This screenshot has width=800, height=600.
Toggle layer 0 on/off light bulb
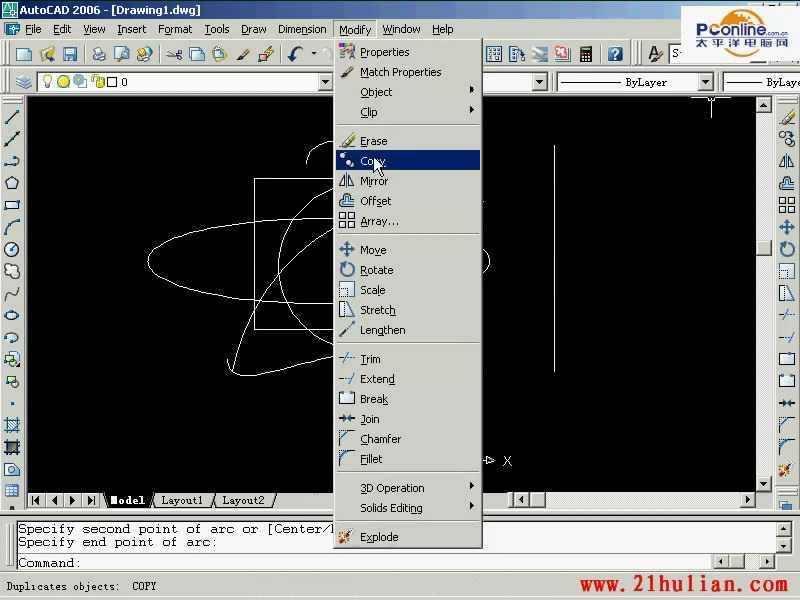coord(47,81)
